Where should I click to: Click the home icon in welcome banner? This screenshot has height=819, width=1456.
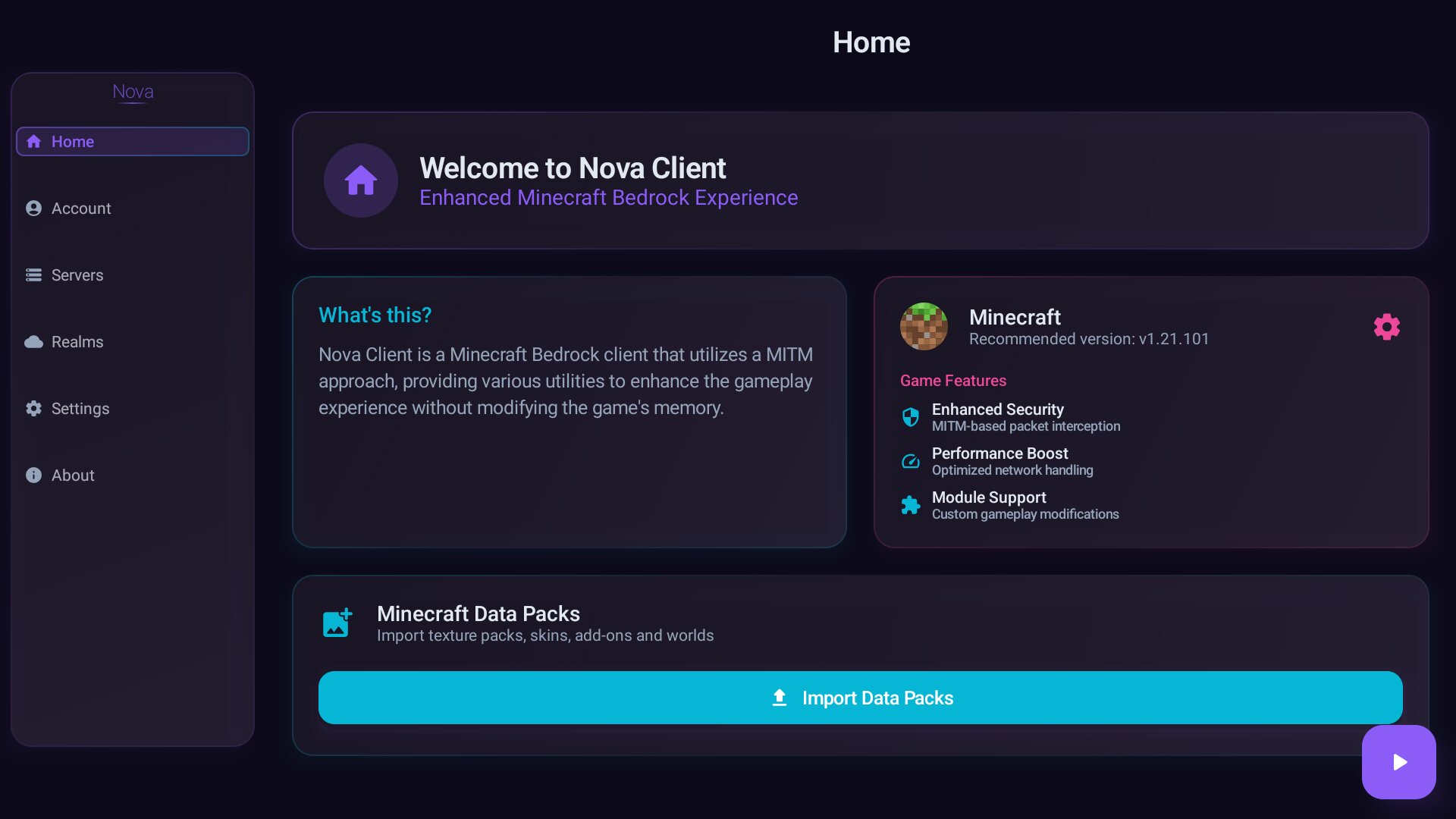pos(361,180)
